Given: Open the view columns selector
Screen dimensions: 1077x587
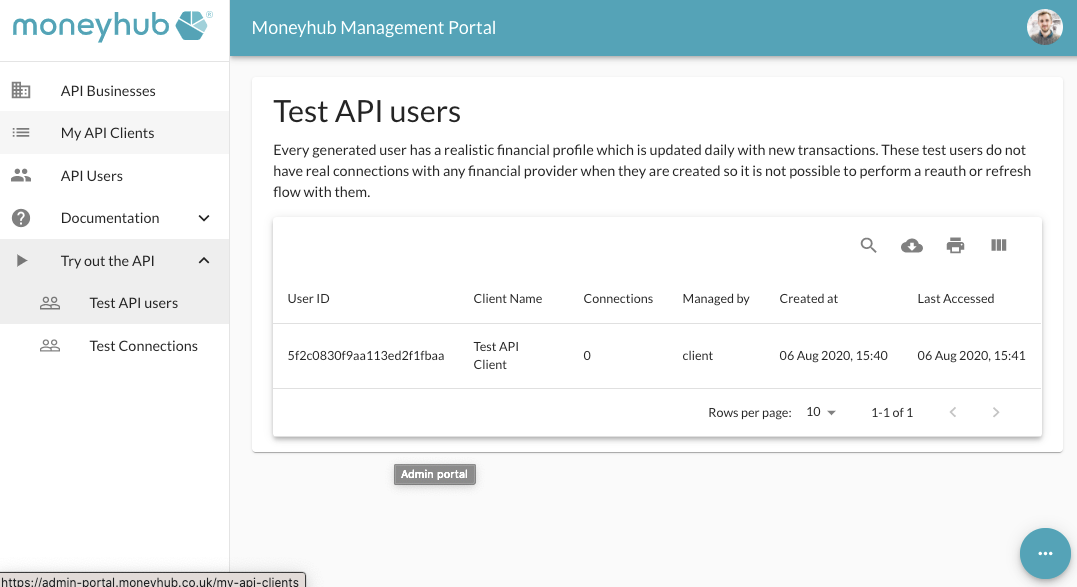Looking at the screenshot, I should pos(999,245).
